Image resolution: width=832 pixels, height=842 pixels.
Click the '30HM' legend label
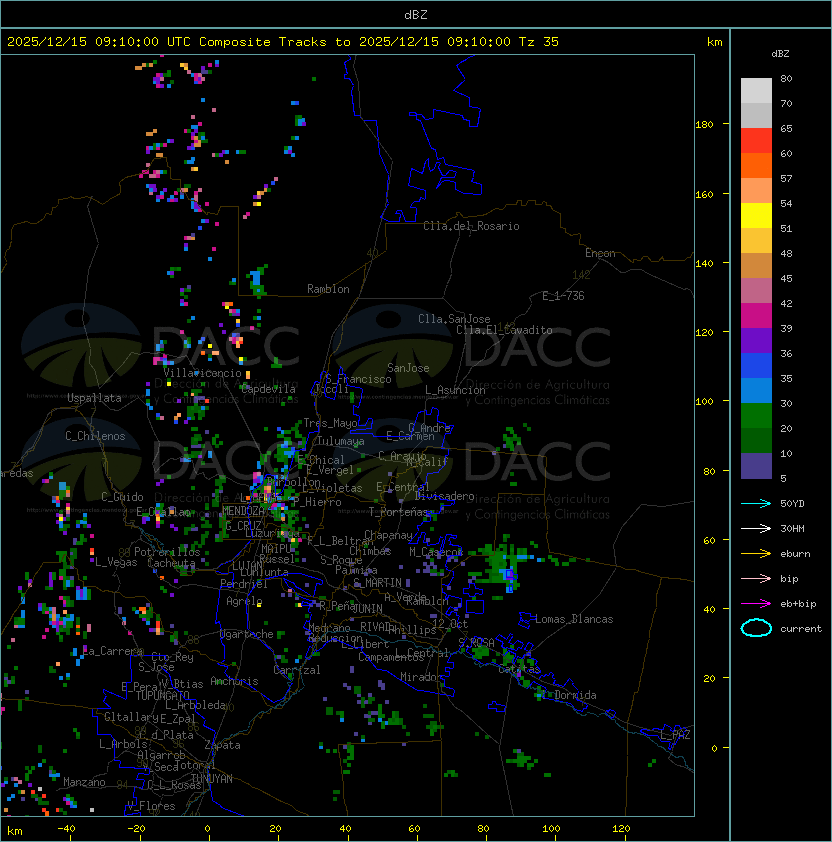(x=792, y=529)
